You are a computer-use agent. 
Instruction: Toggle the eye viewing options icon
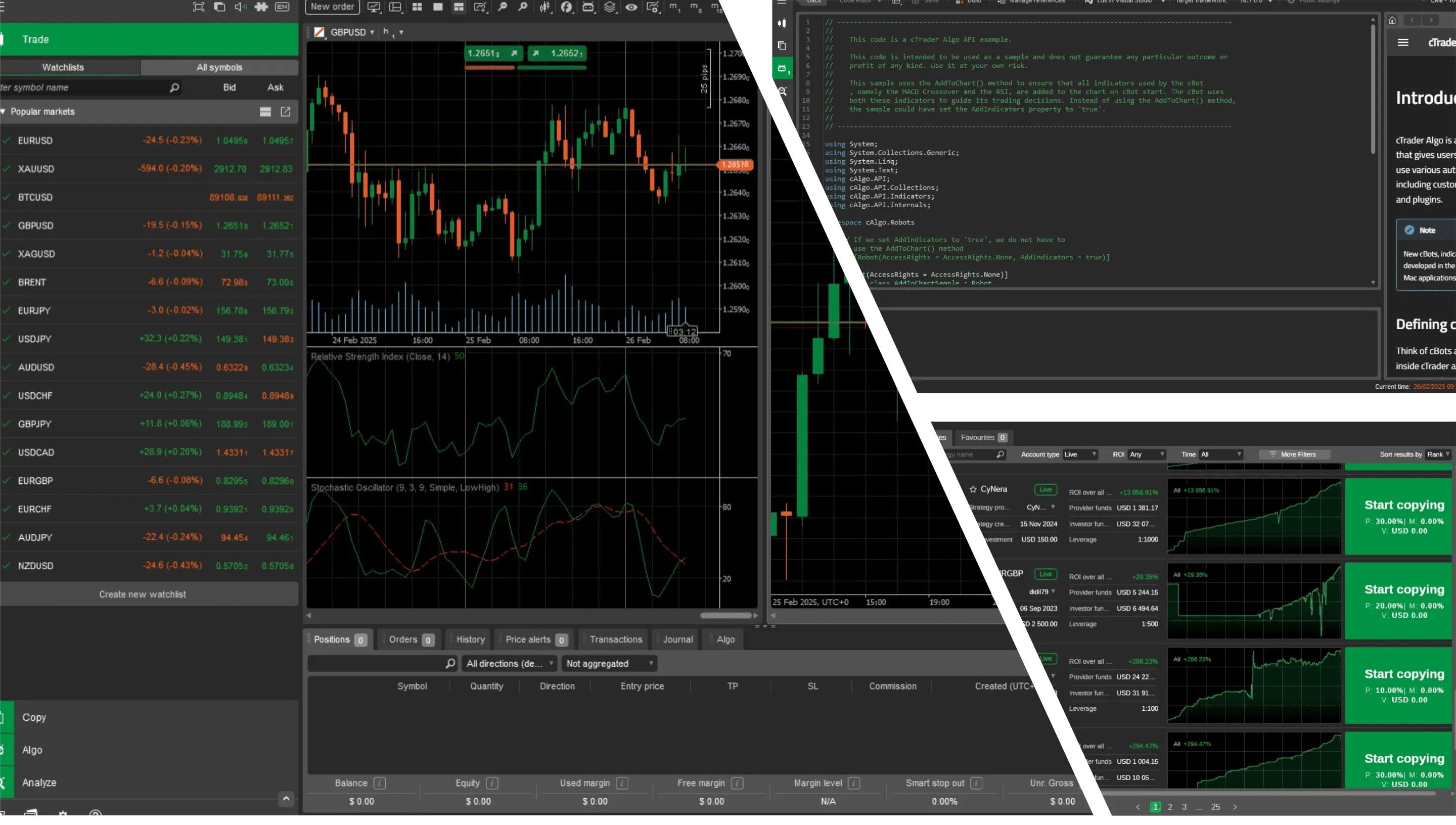631,7
